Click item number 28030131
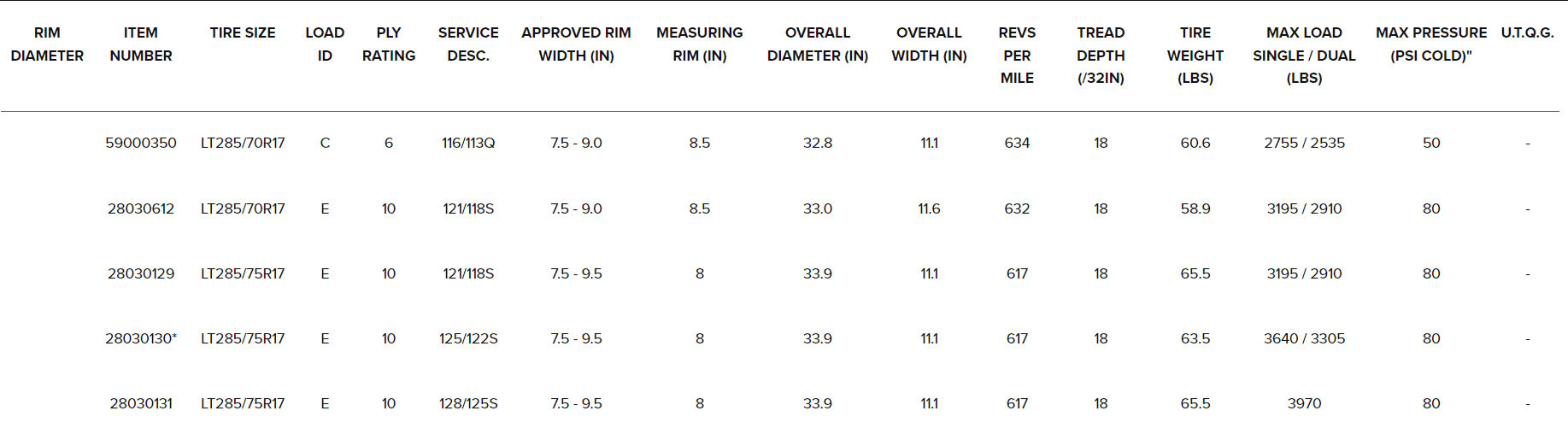 point(141,404)
